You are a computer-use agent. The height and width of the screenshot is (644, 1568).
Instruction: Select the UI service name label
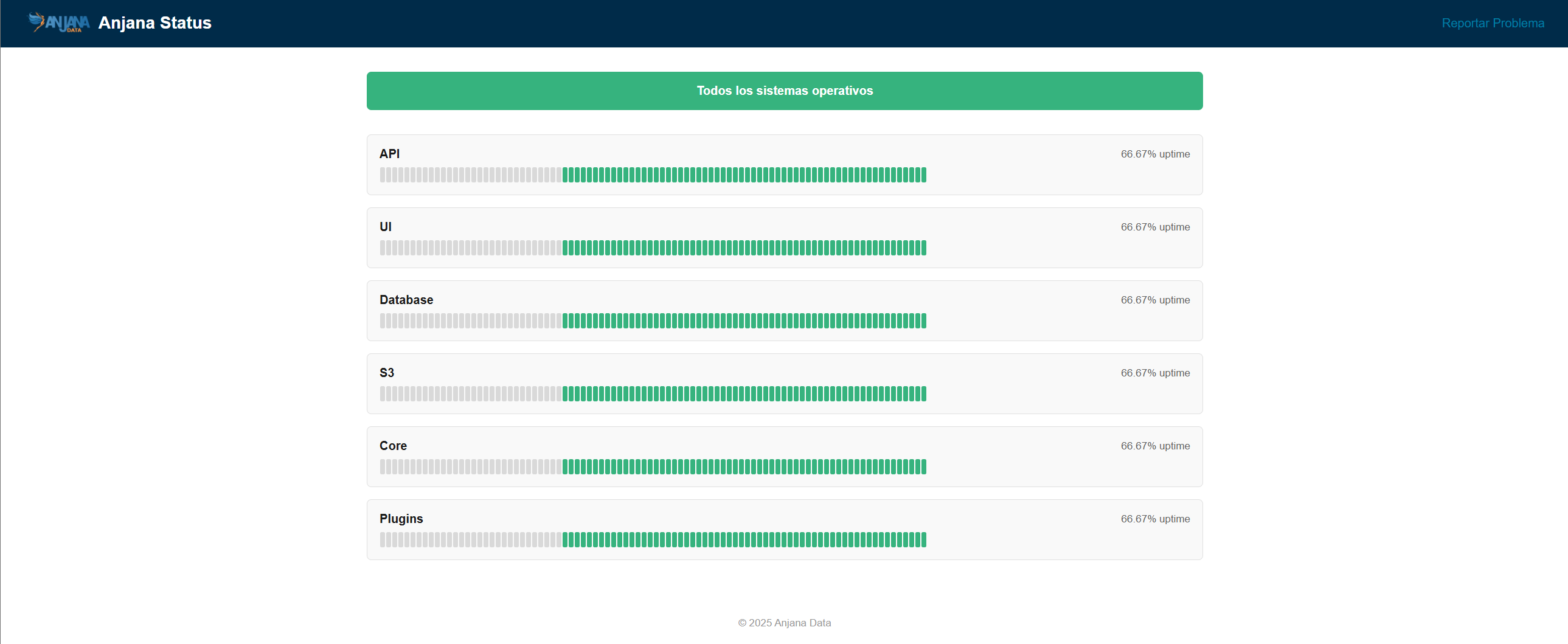[385, 227]
